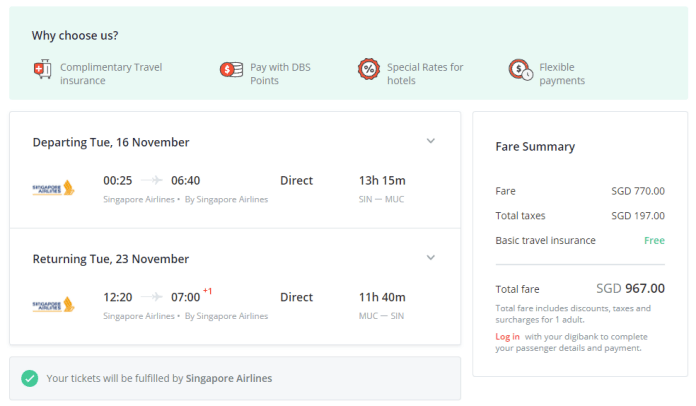Click the Total fare SGD 967.00 amount

tap(630, 288)
